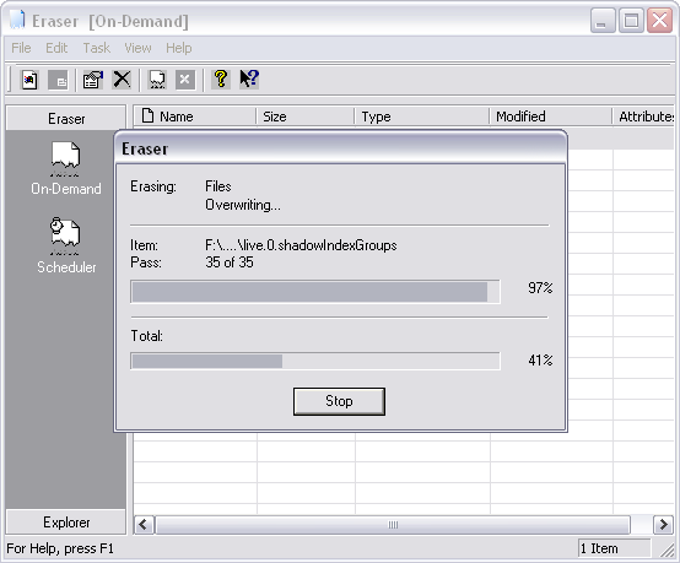Click the item progress bar at 97%
This screenshot has height=563, width=680.
pyautogui.click(x=315, y=291)
